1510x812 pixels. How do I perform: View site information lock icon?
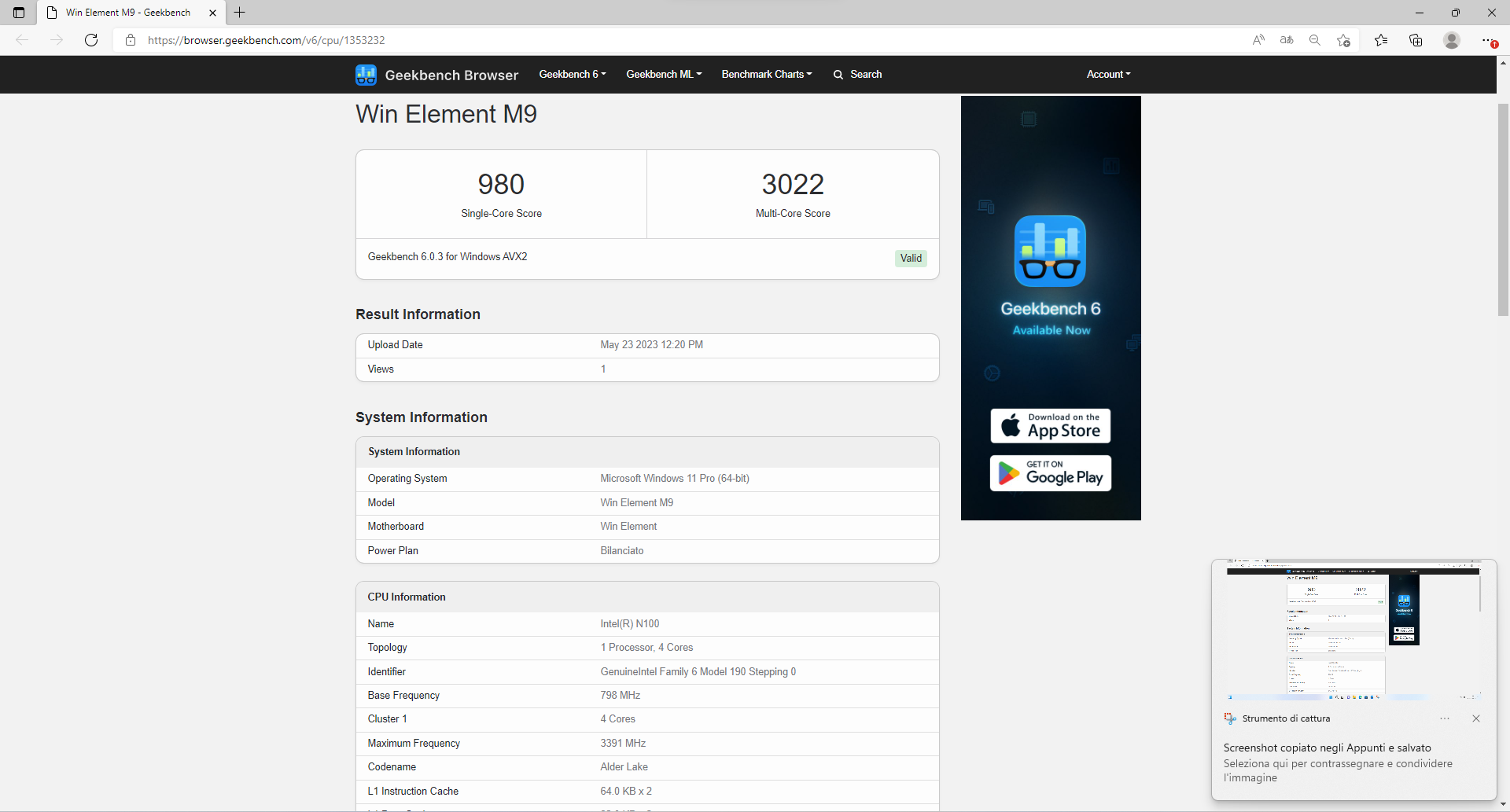(x=131, y=40)
